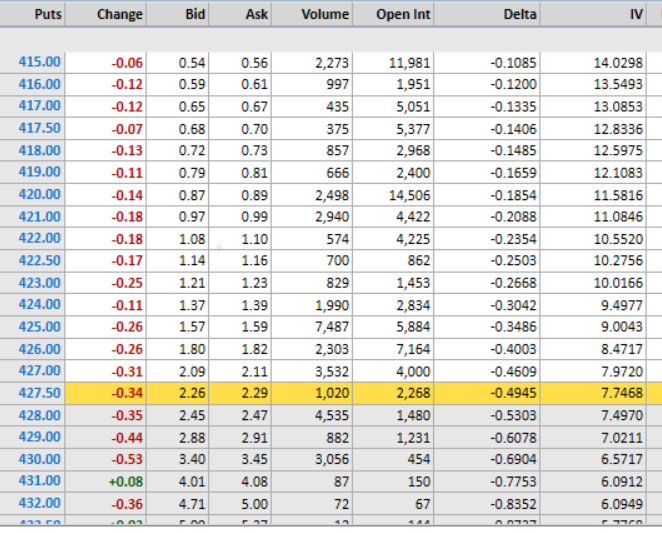Screen dimensions: 662x533
Task: Open the 427.00 put strike
Action: [39, 371]
